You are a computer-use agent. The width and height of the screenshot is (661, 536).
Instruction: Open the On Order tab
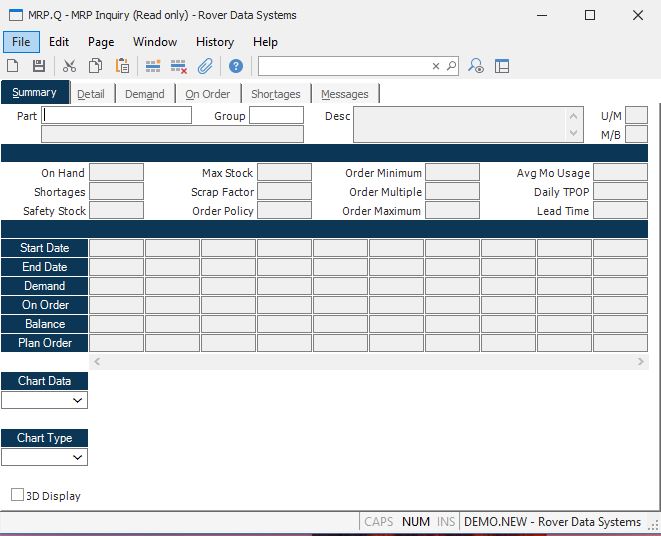[x=207, y=94]
